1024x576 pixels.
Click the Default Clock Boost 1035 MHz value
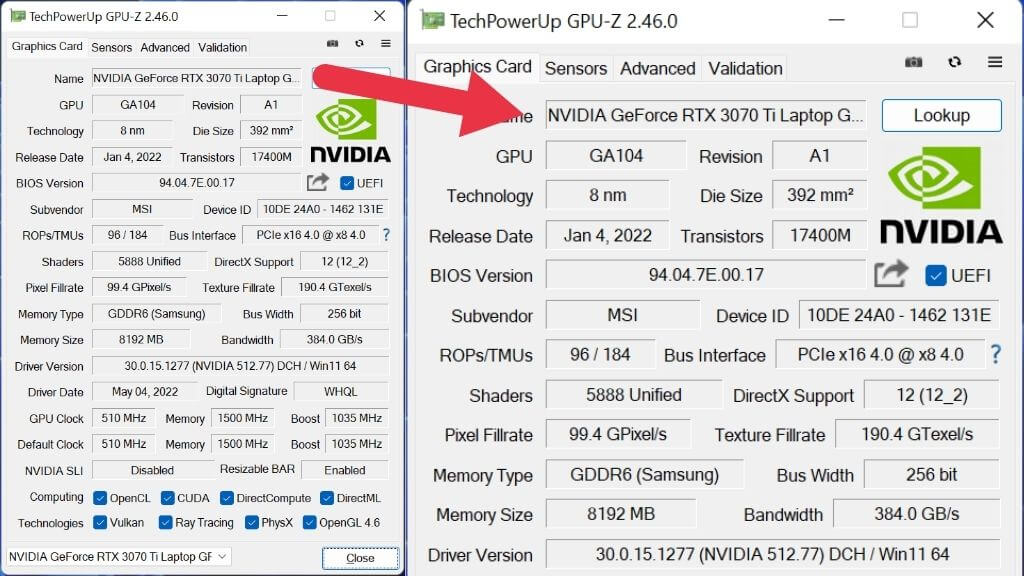pyautogui.click(x=357, y=444)
